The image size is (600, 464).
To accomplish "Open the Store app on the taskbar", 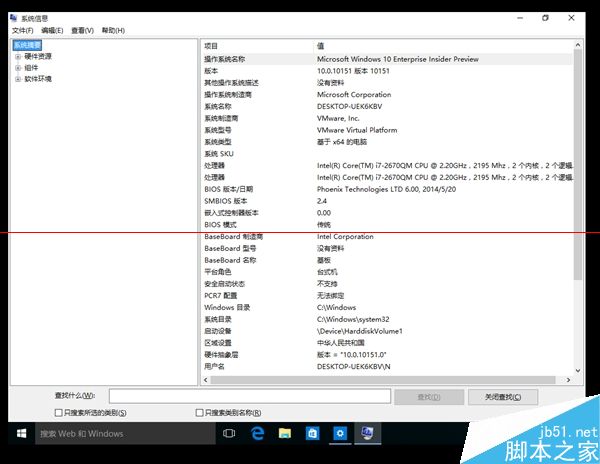I will point(312,433).
